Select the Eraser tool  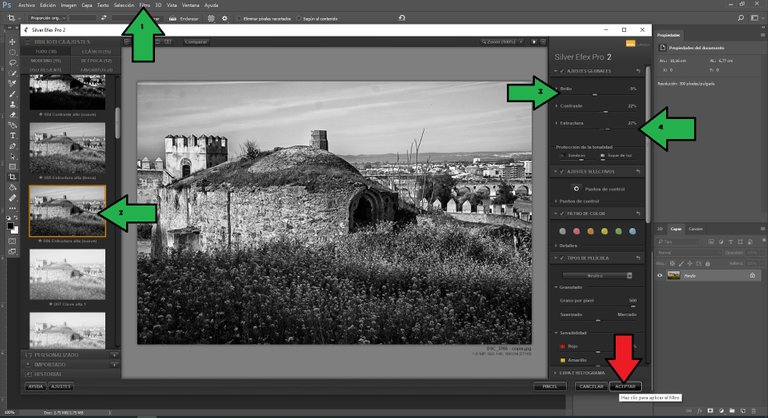[12, 115]
